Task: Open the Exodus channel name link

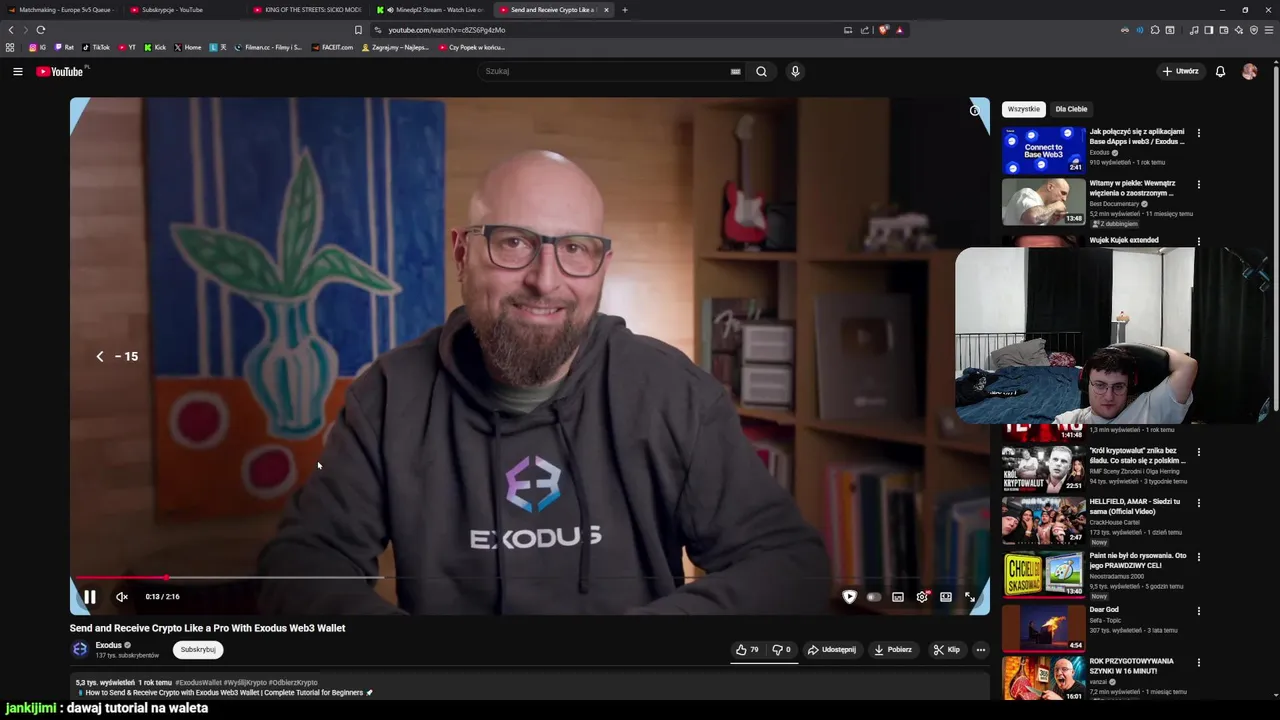Action: pyautogui.click(x=108, y=645)
